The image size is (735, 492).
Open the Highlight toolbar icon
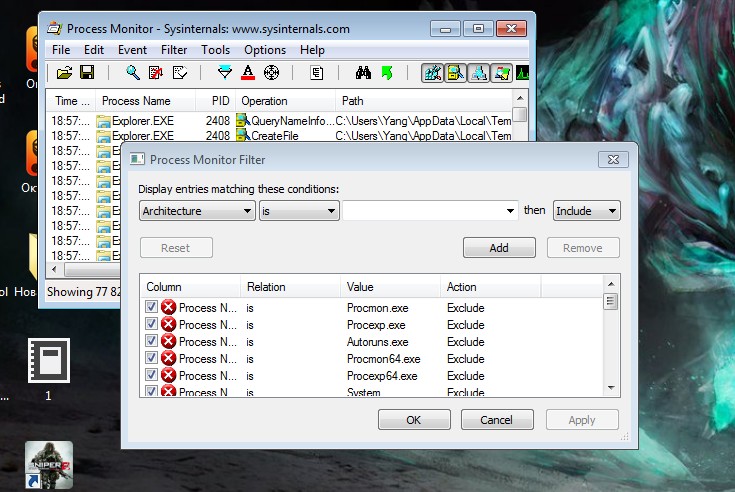[x=248, y=73]
